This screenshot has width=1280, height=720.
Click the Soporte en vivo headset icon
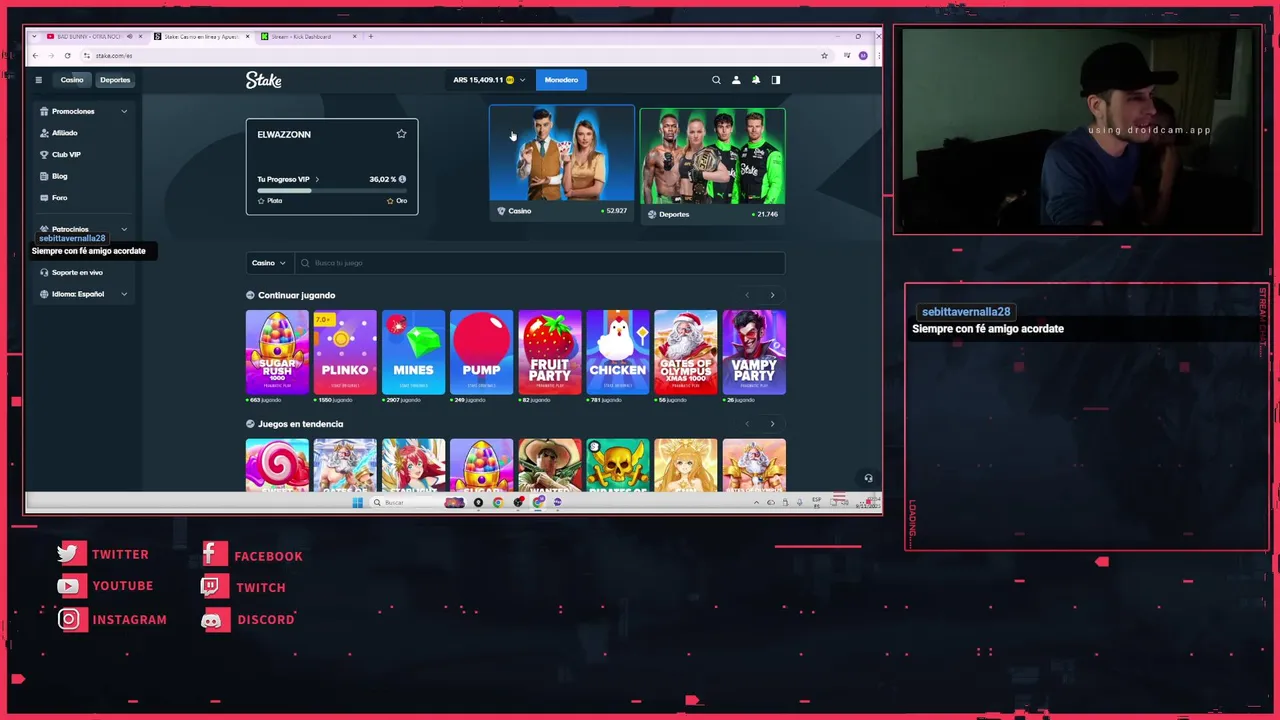click(44, 272)
